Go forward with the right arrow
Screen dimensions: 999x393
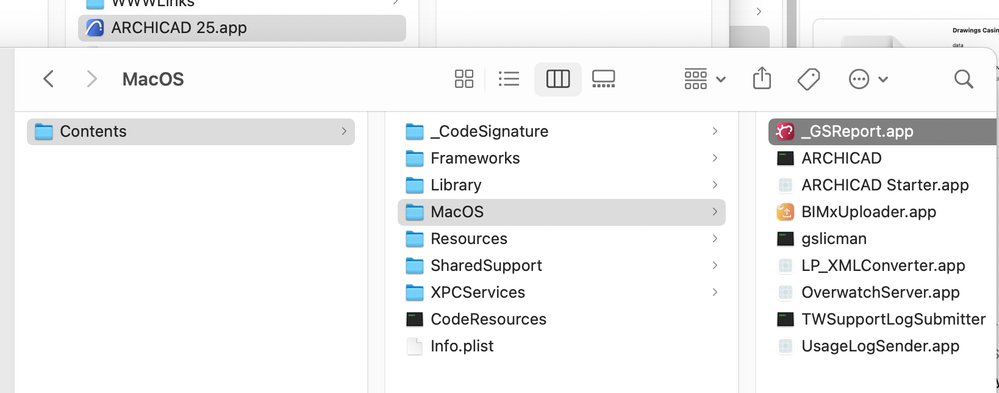[92, 79]
